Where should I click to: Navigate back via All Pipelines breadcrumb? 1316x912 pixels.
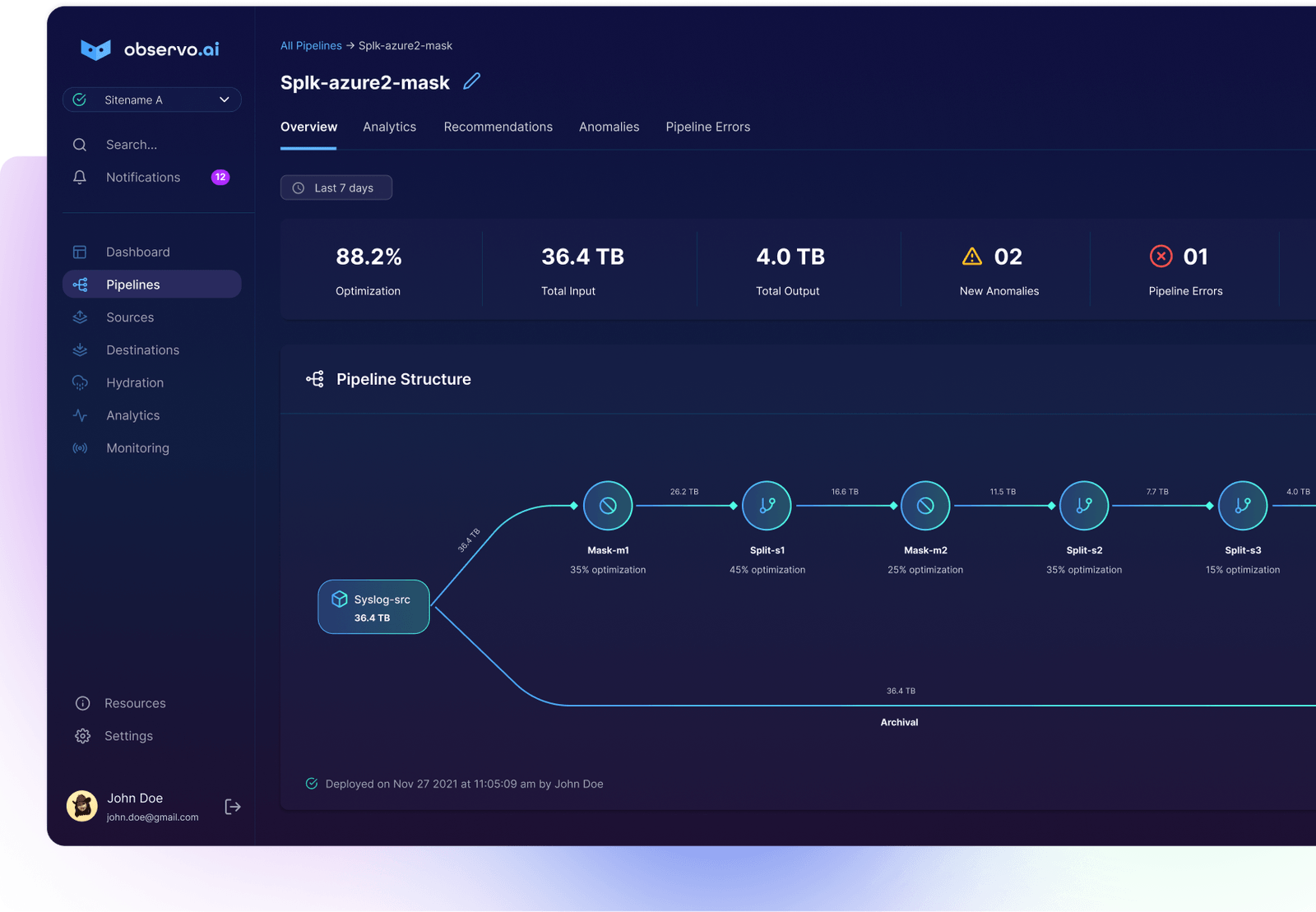(311, 45)
